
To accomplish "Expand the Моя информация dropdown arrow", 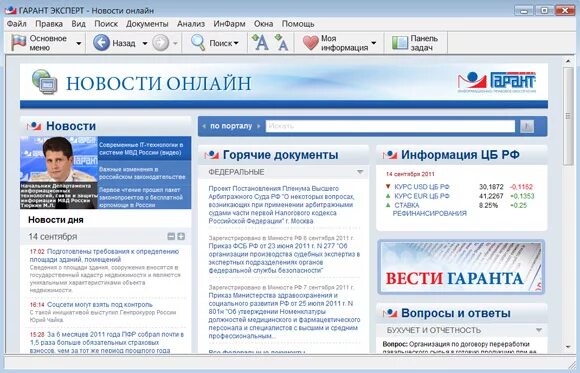I will coord(374,43).
